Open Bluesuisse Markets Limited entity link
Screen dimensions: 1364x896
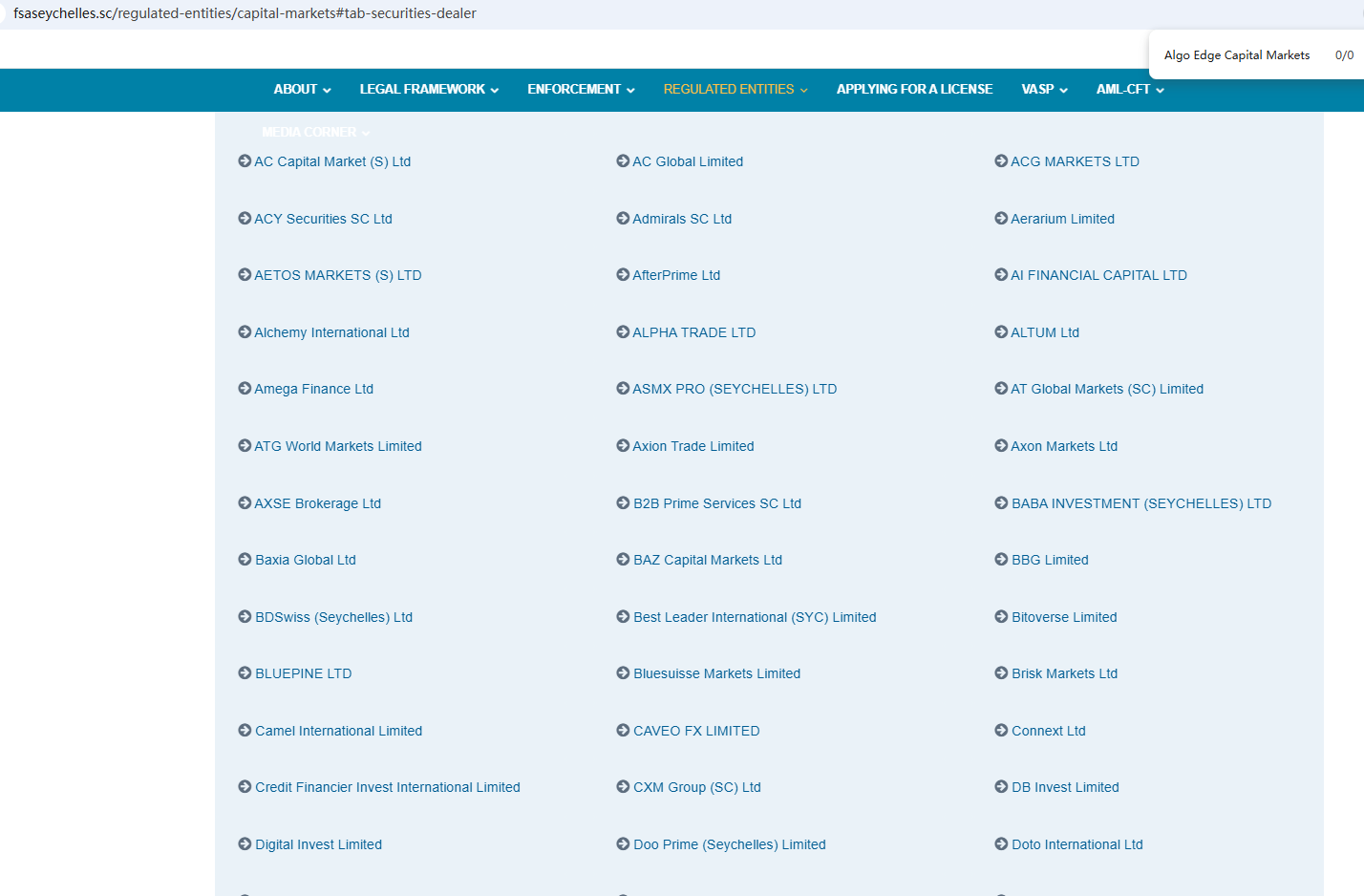716,673
